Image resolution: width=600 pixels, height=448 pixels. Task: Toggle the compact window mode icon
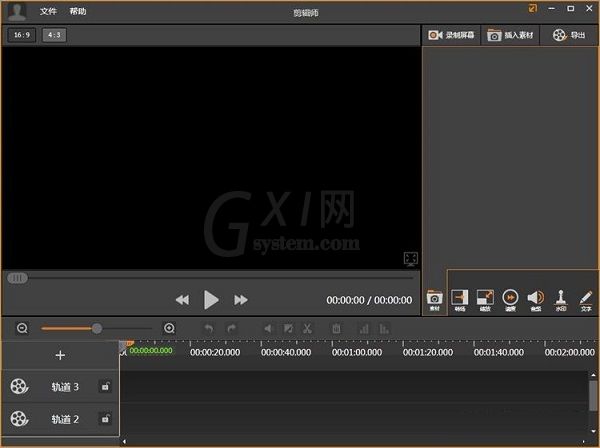533,8
